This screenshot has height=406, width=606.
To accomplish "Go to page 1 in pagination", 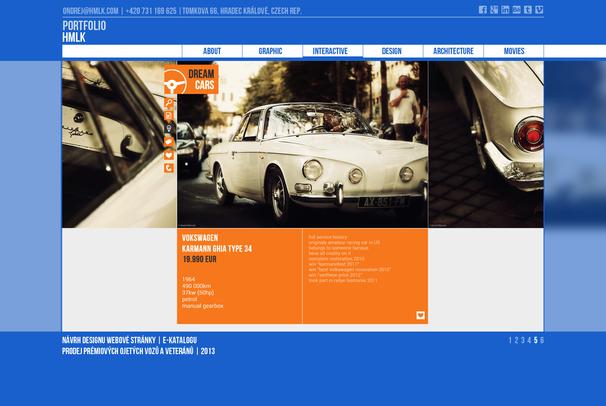I will pos(511,340).
